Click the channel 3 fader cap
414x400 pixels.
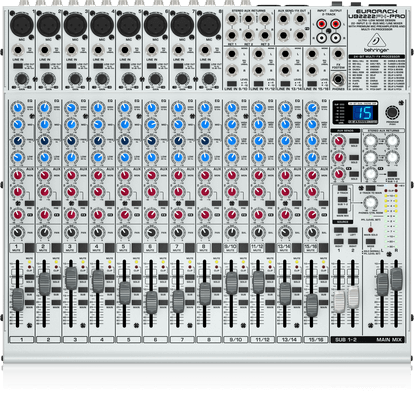coord(71,278)
